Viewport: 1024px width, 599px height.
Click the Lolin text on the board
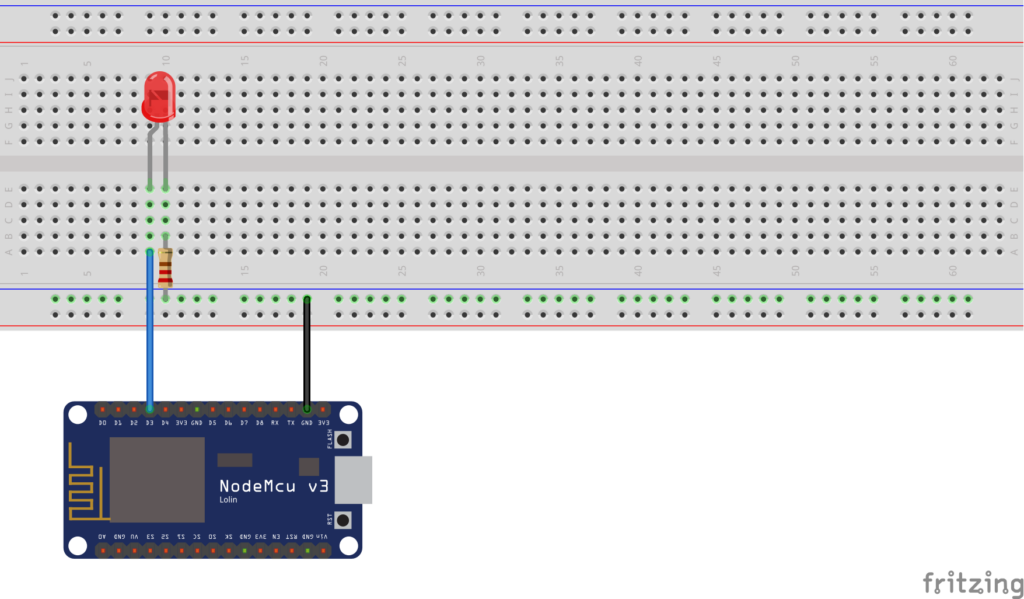[x=229, y=500]
